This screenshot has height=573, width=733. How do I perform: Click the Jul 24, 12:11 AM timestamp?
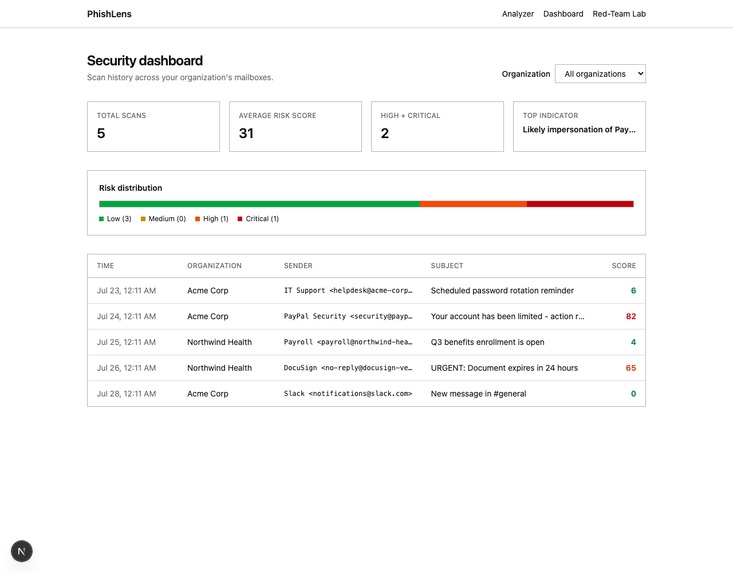pyautogui.click(x=126, y=316)
